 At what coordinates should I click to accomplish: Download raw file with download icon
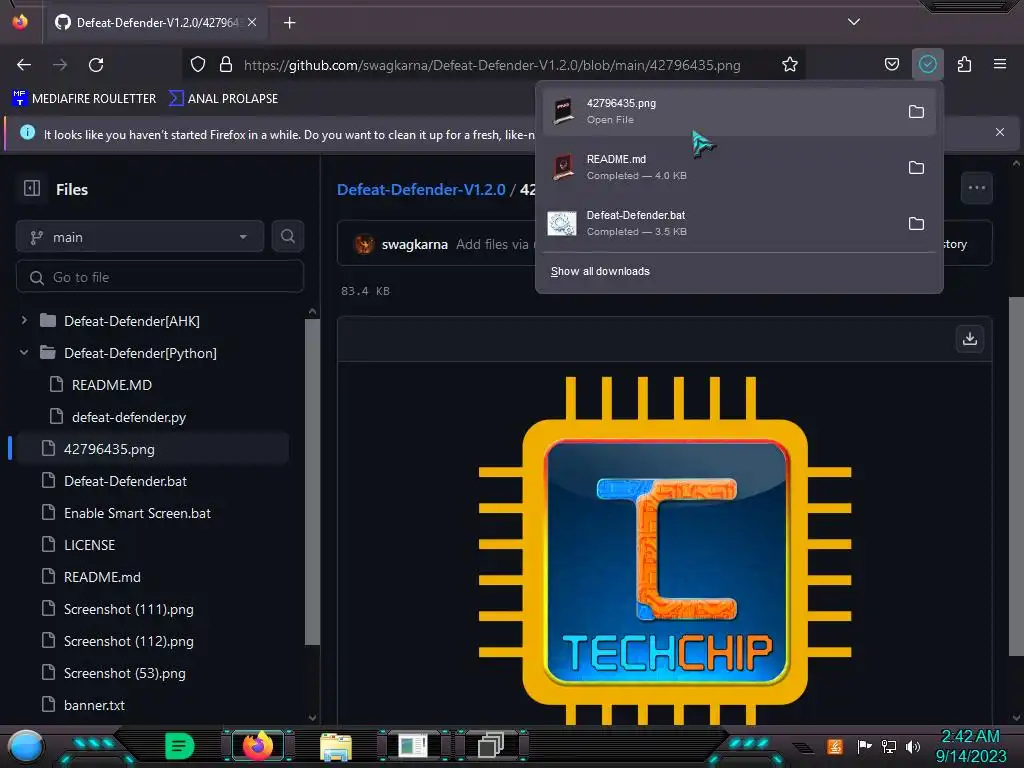tap(970, 338)
